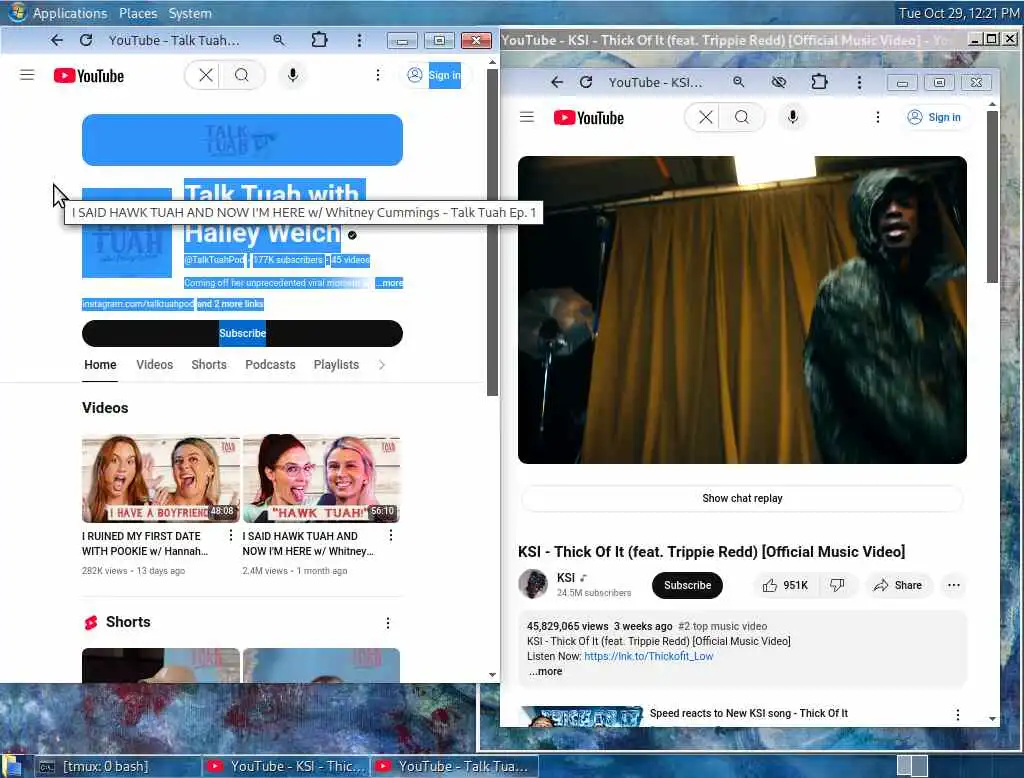
Task: Clear search with X in KSI window
Action: pos(705,117)
